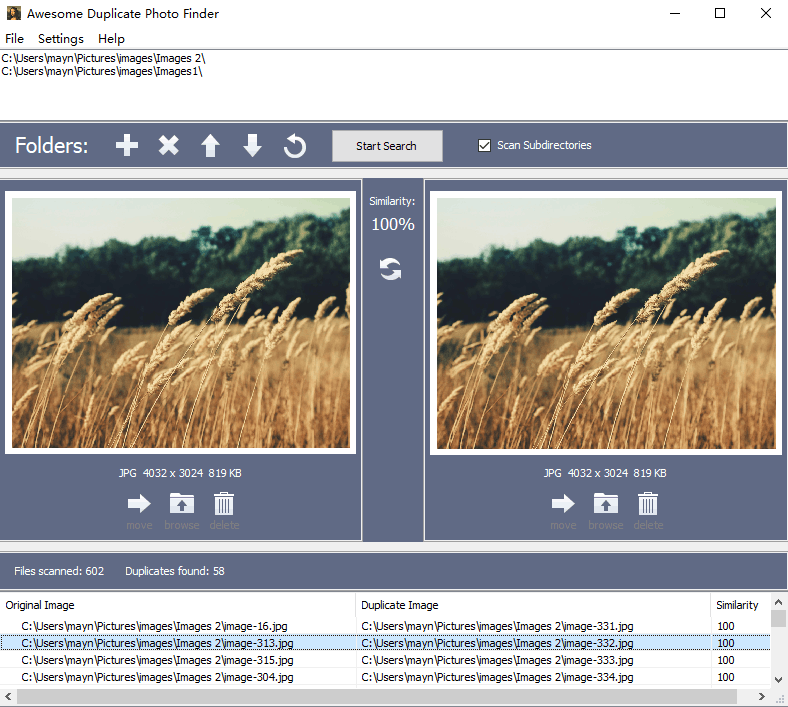Click the horizontal scrollbar left arrow
788x707 pixels.
[8, 696]
